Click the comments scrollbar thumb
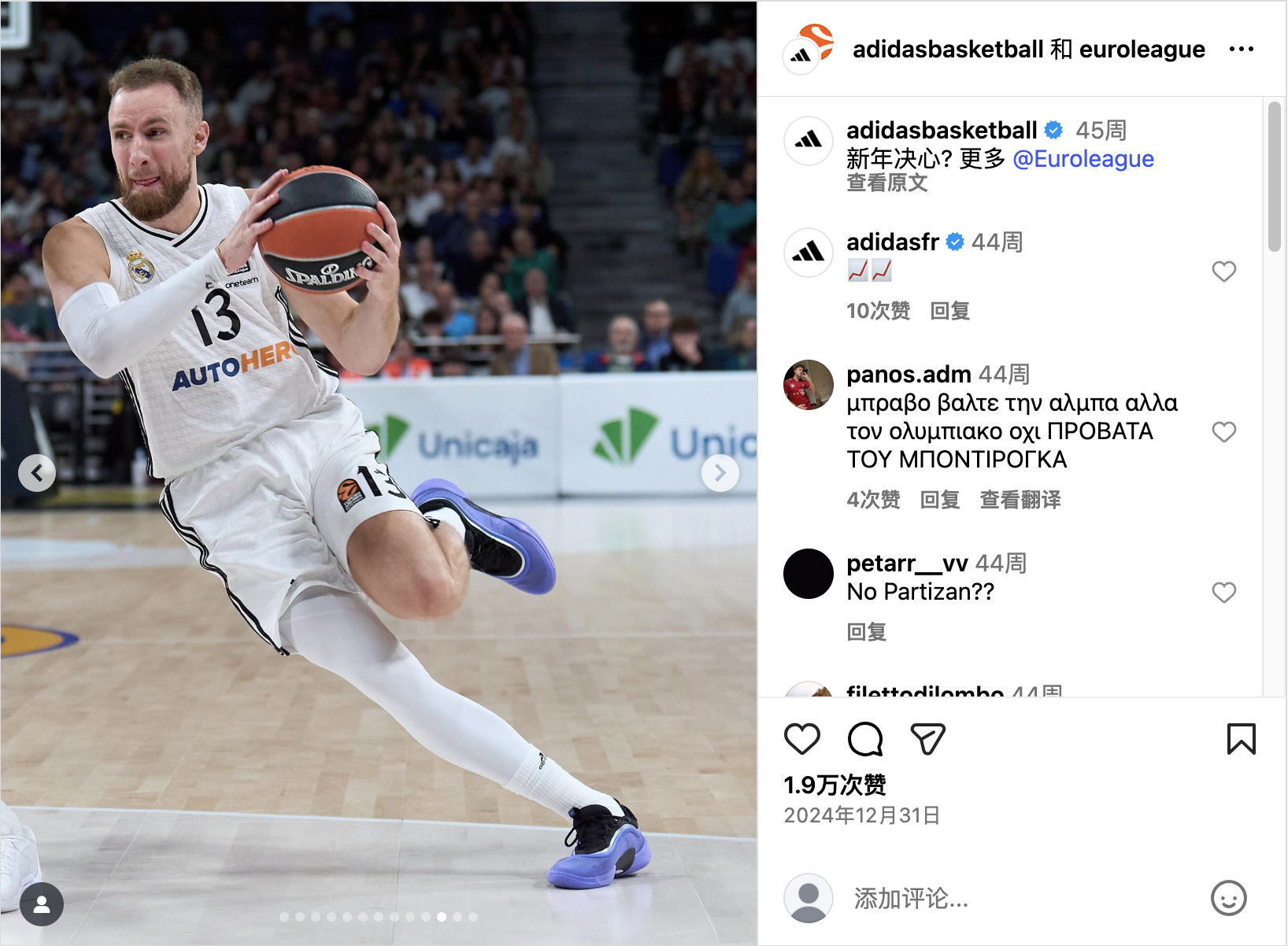Screen dimensions: 1288x946 1274,176
